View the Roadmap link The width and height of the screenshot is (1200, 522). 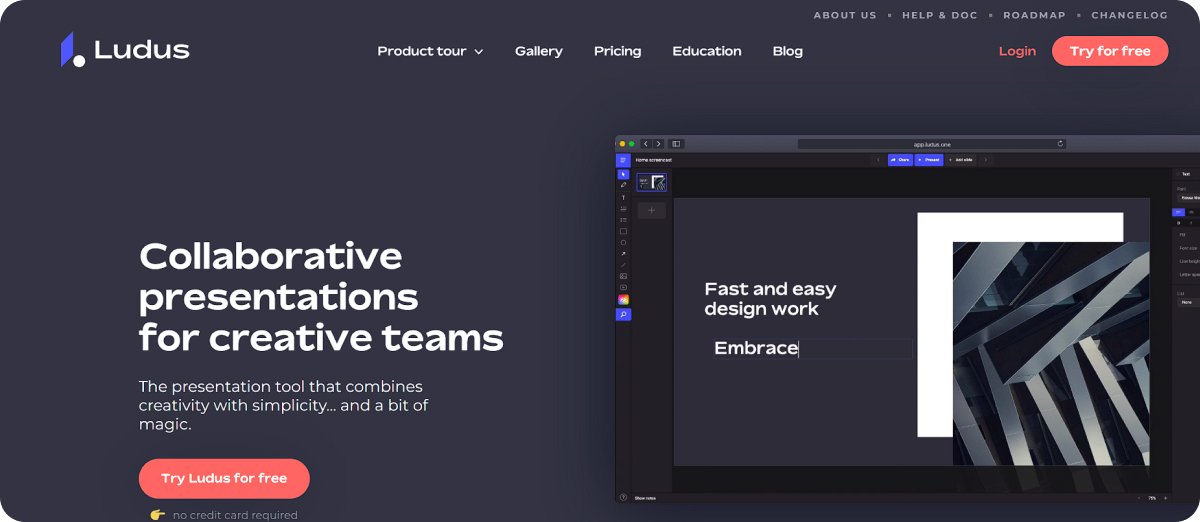point(1034,15)
